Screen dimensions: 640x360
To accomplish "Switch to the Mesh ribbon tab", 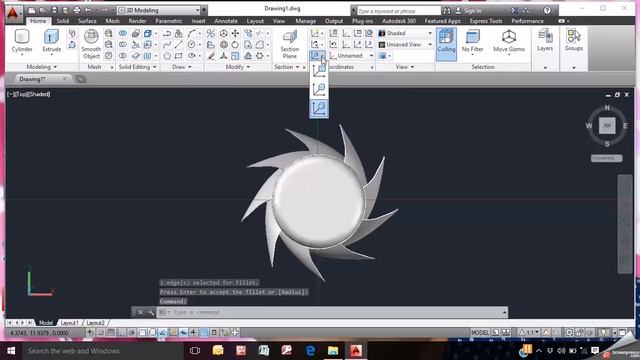I will point(113,21).
